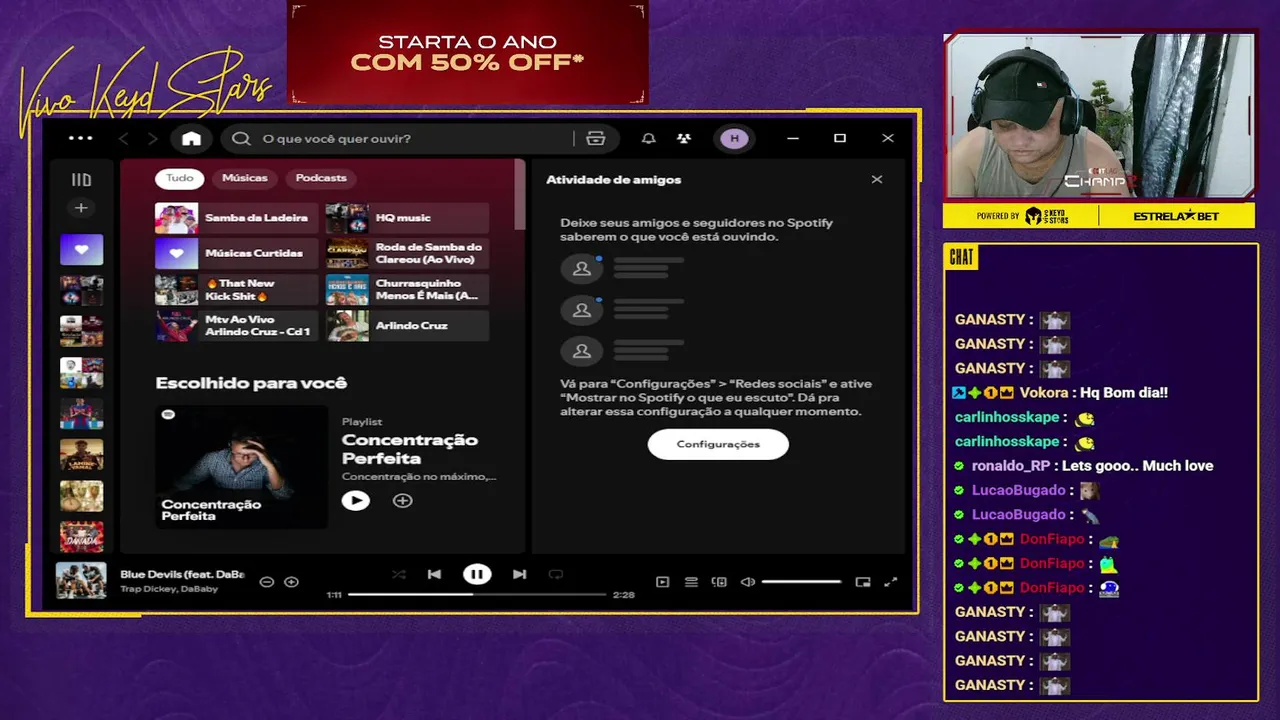The height and width of the screenshot is (720, 1280).
Task: Open the now playing album art thumbnail
Action: pos(81,581)
